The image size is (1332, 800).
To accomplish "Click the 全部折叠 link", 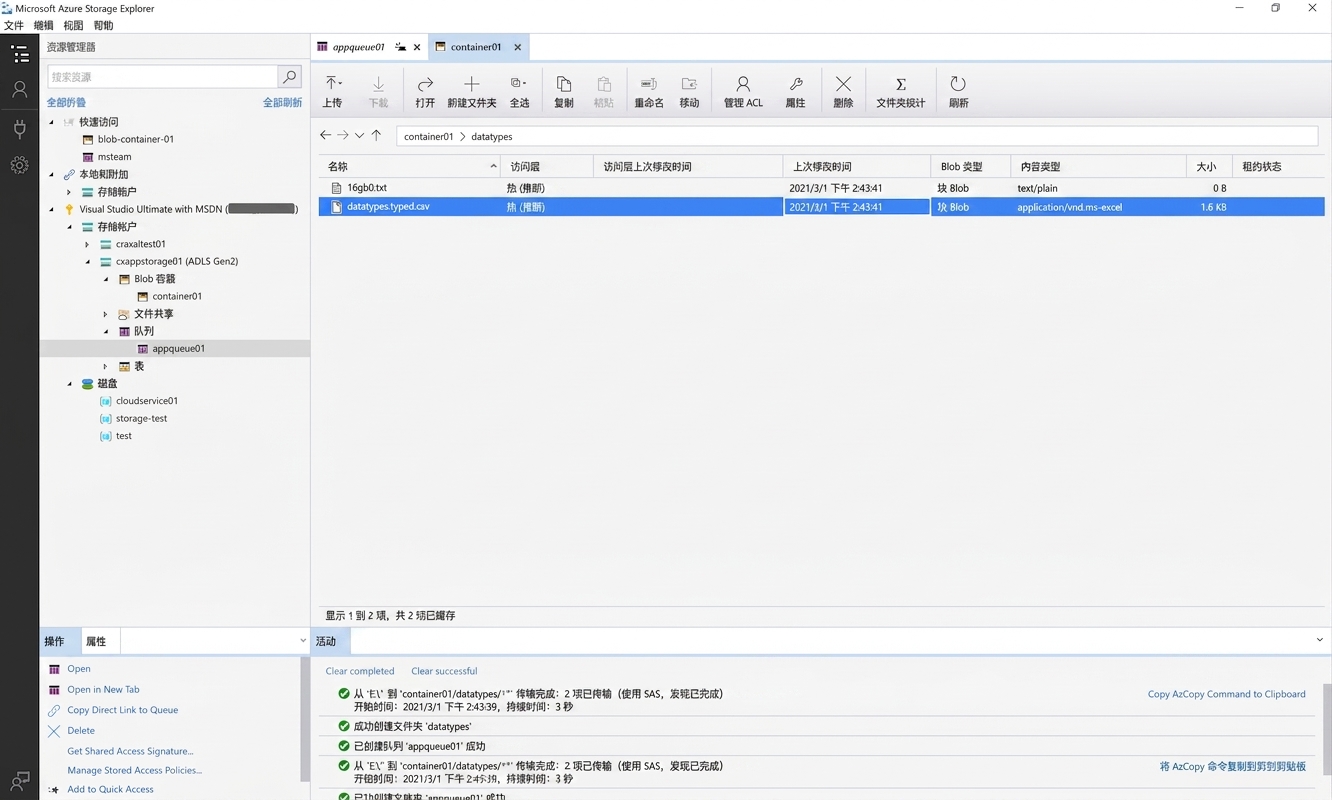I will click(66, 102).
